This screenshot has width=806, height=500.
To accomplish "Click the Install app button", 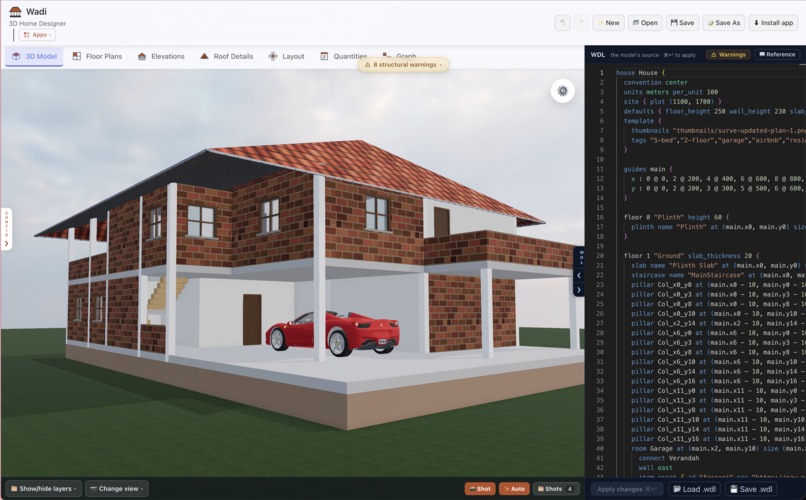I will pos(773,23).
